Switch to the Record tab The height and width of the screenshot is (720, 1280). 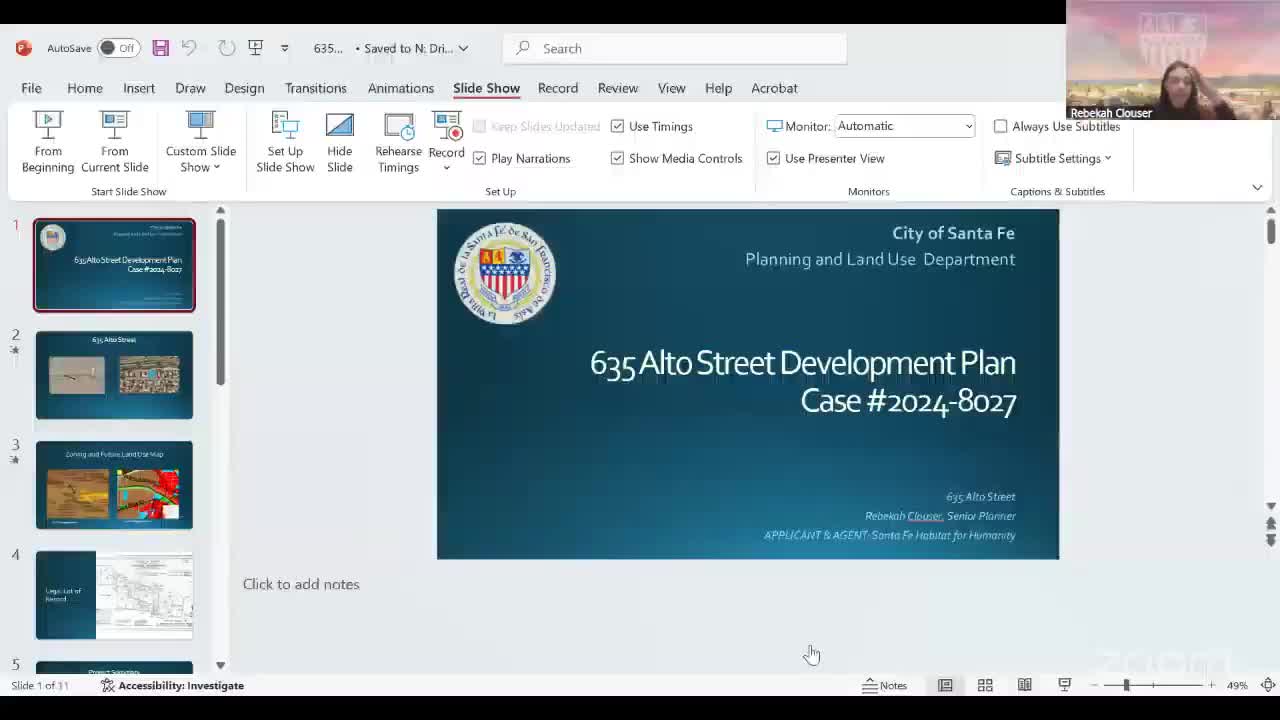pyautogui.click(x=558, y=88)
